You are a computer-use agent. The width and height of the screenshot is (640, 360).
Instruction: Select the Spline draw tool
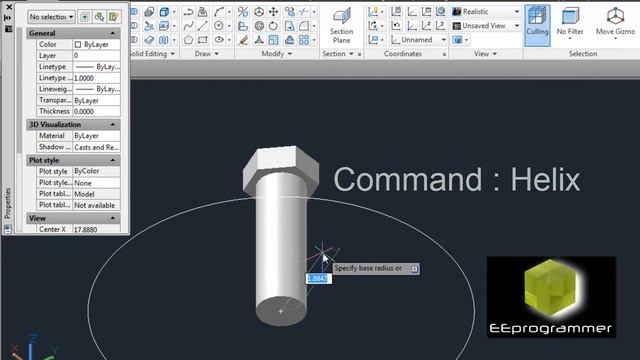tap(188, 26)
